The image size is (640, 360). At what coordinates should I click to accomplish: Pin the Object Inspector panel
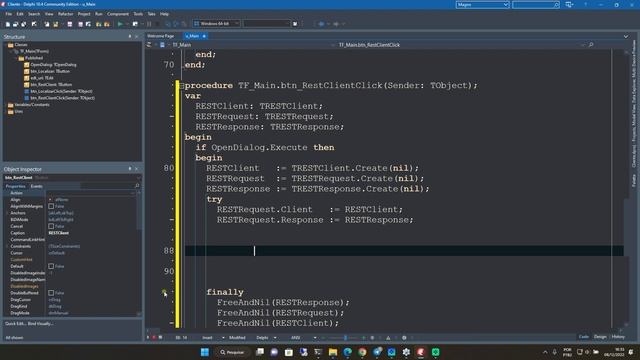(x=130, y=169)
